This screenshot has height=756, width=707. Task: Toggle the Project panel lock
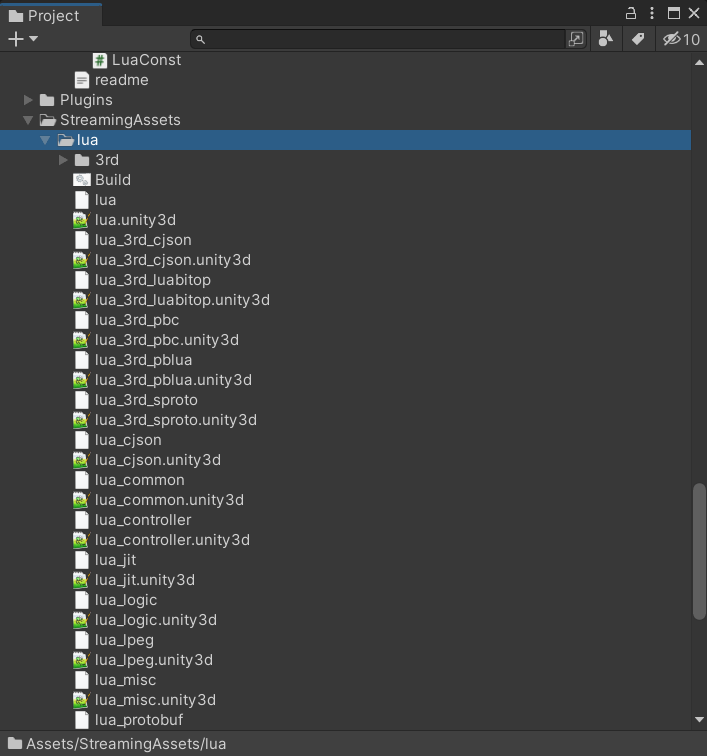click(630, 13)
